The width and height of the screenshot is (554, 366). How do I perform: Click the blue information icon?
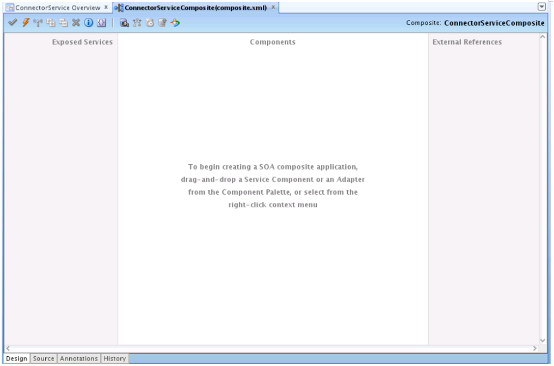(89, 23)
